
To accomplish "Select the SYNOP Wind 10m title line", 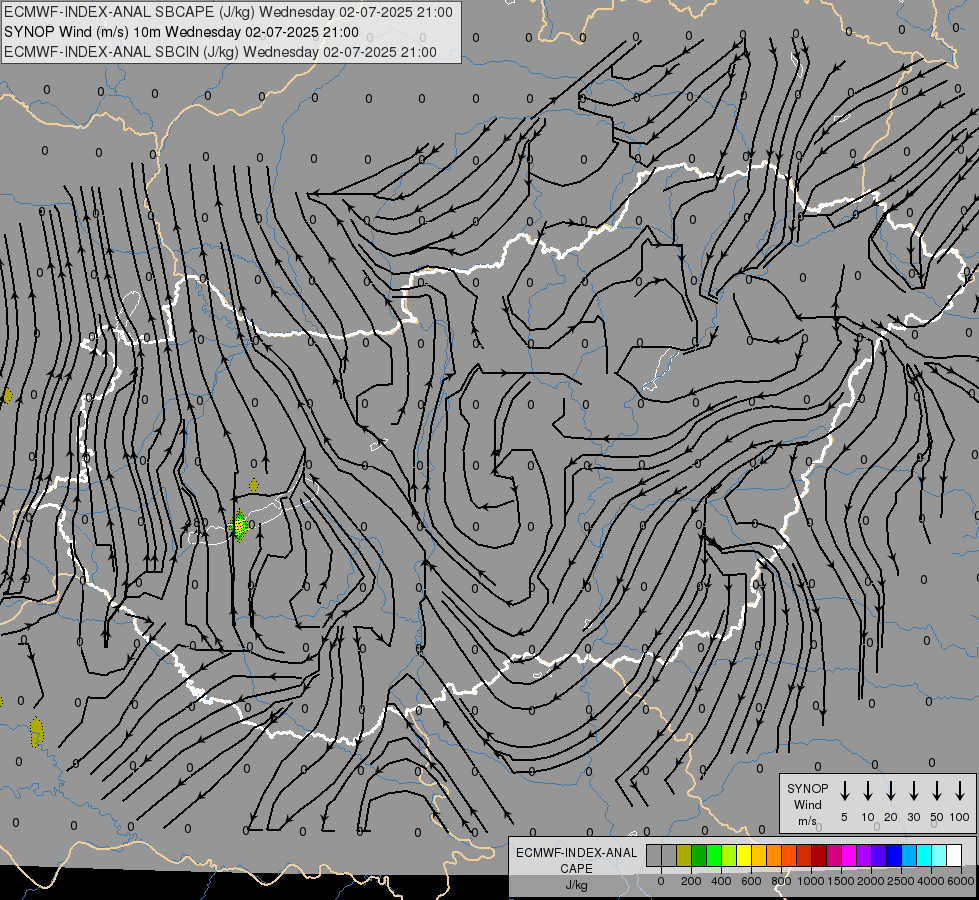I will click(x=181, y=32).
